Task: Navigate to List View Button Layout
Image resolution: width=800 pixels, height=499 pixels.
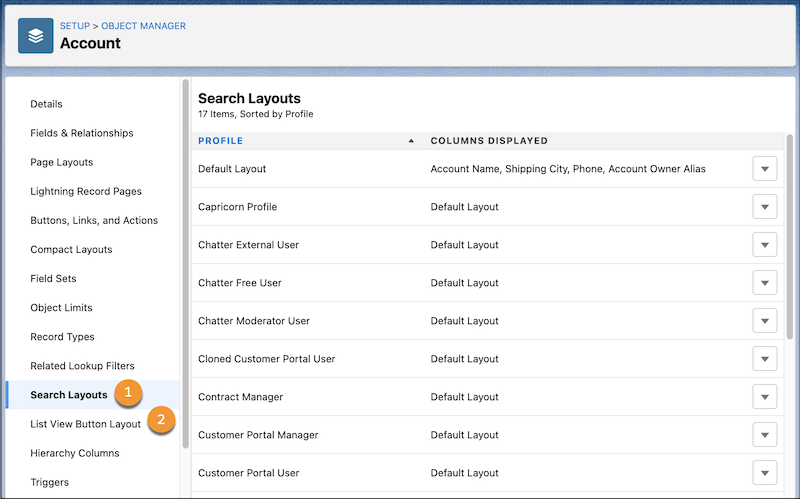Action: pyautogui.click(x=86, y=424)
